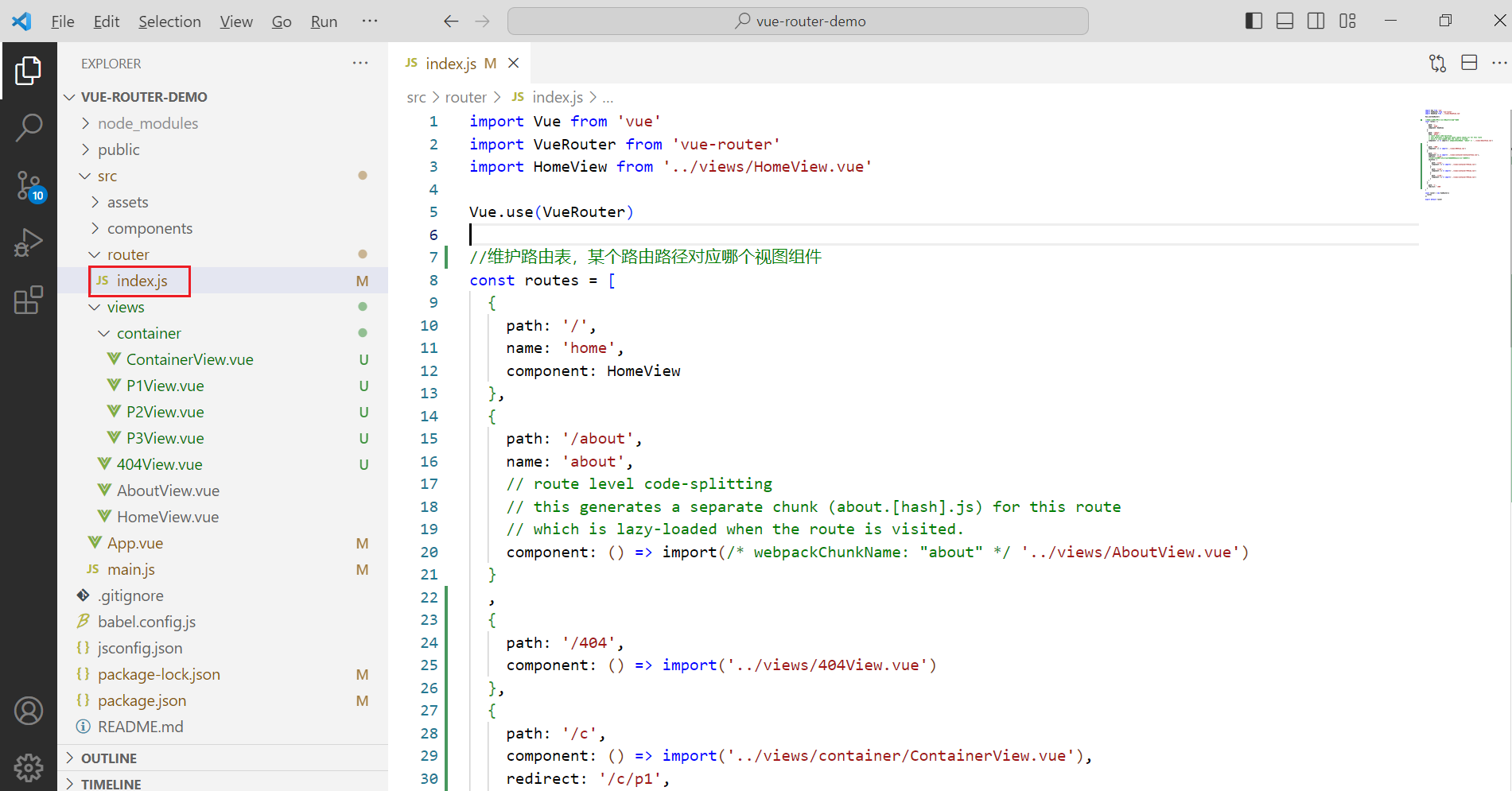Click the Split Editor icon
1512x791 pixels.
[1469, 64]
